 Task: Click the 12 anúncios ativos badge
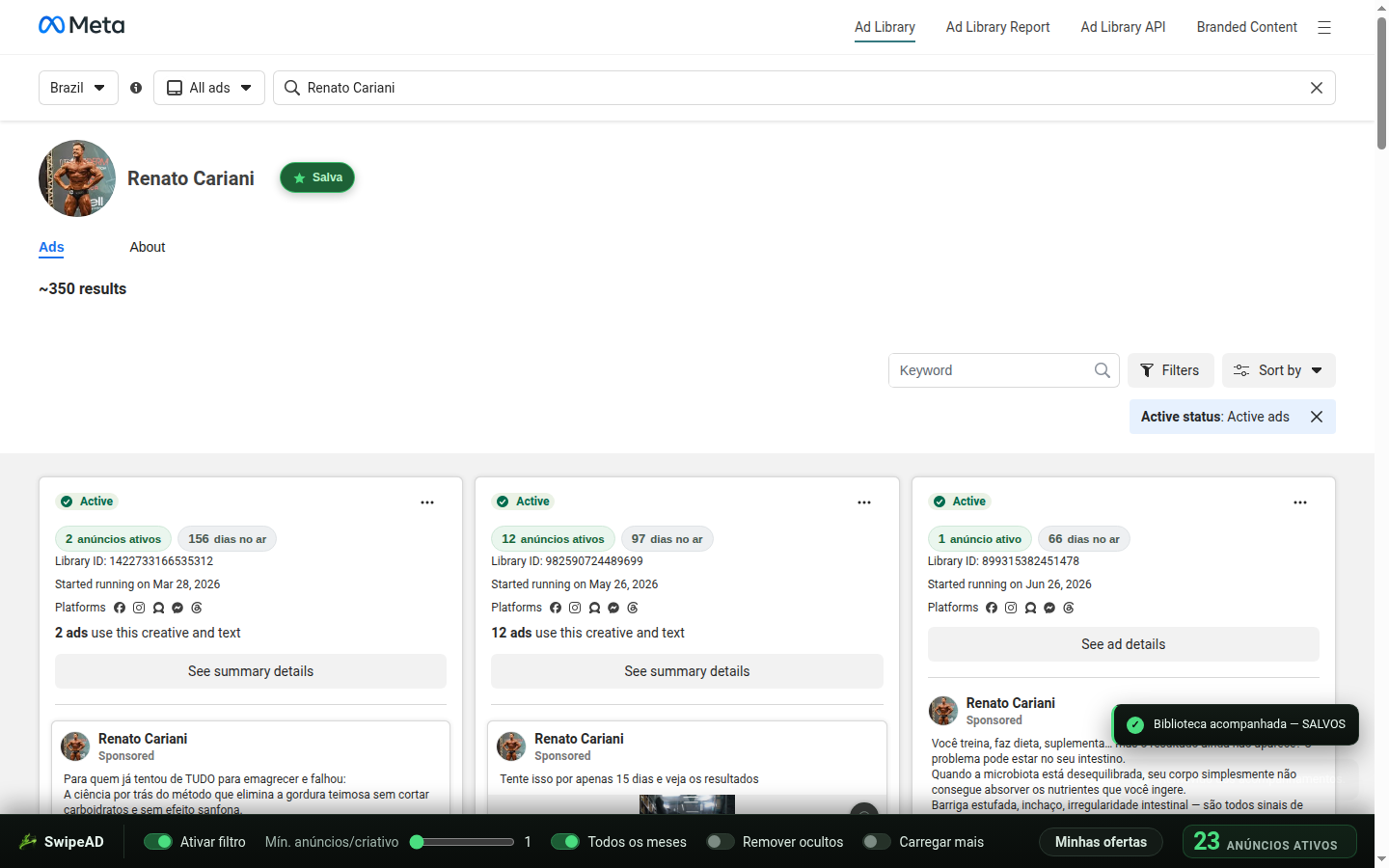pyautogui.click(x=554, y=539)
